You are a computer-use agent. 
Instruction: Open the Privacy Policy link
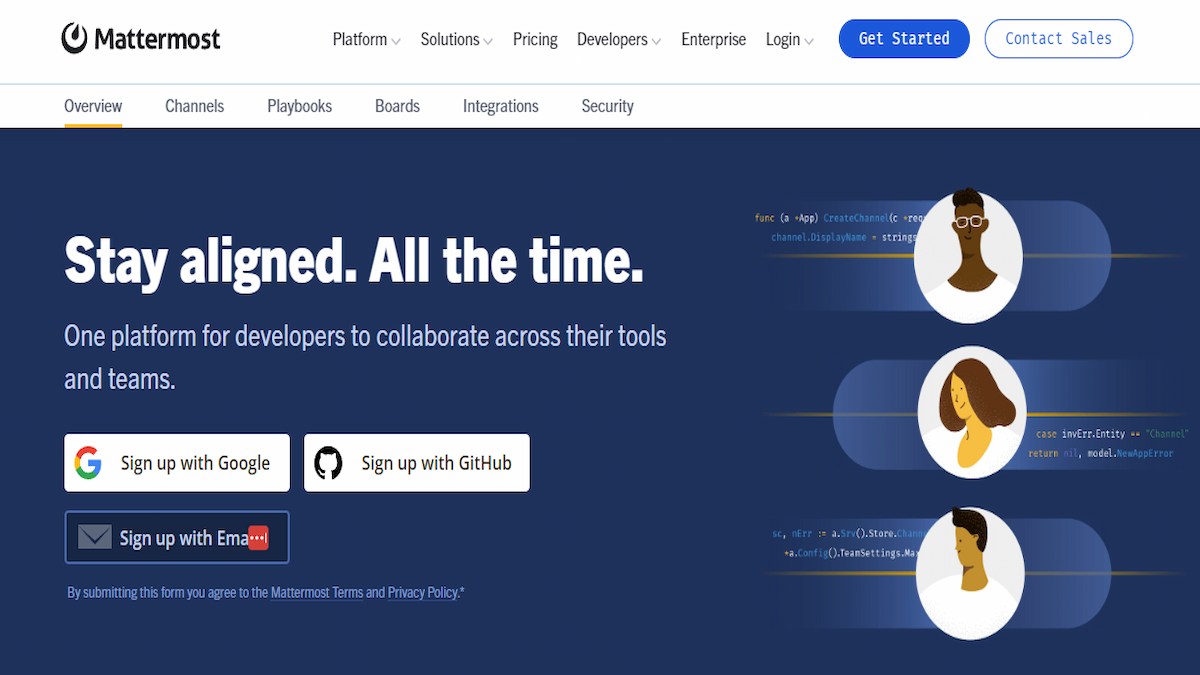pos(421,592)
